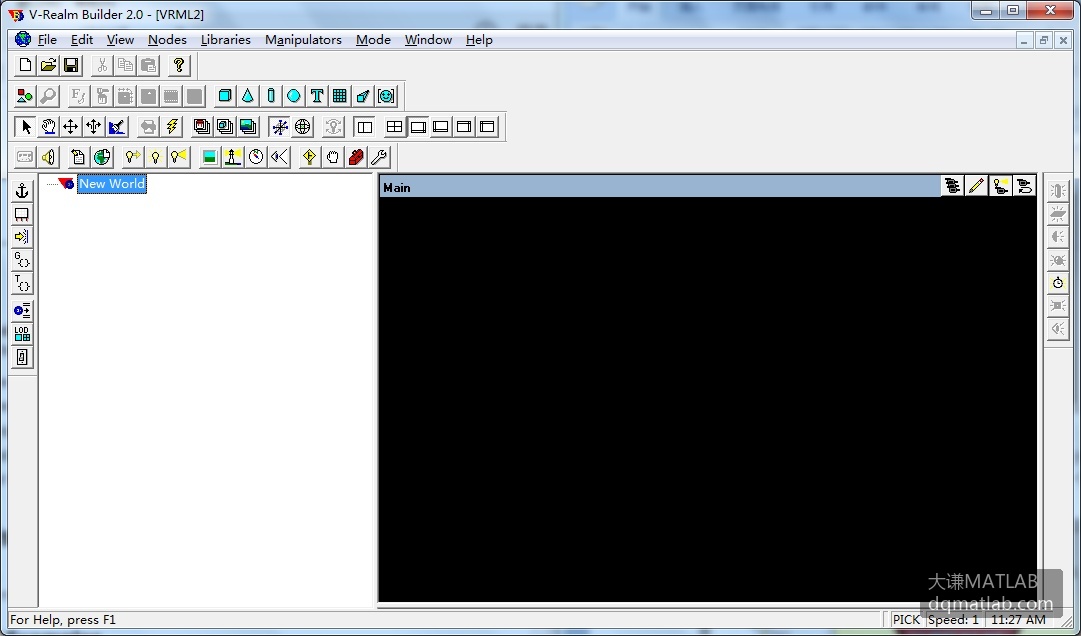Click the wireframe globe icon
1081x636 pixels.
[303, 127]
